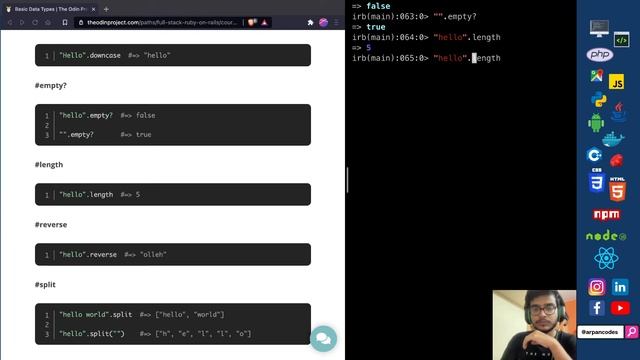Viewport: 640px width, 360px height.
Task: Click the green Android robot icon
Action: click(596, 122)
